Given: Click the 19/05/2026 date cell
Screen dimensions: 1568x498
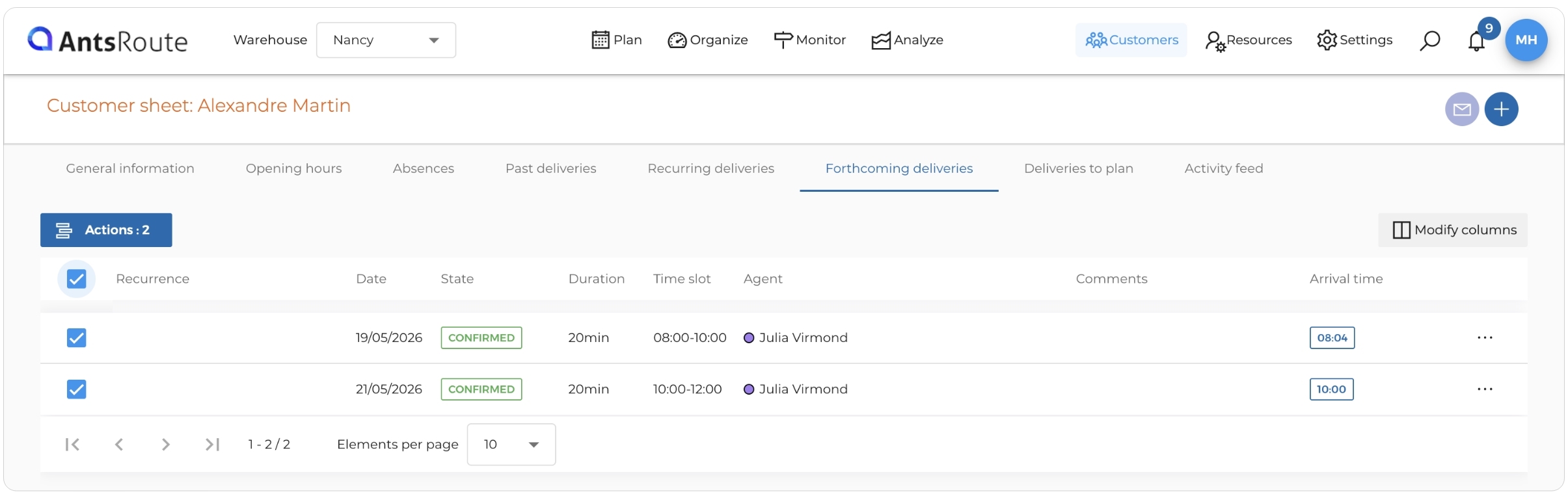Looking at the screenshot, I should tap(389, 338).
